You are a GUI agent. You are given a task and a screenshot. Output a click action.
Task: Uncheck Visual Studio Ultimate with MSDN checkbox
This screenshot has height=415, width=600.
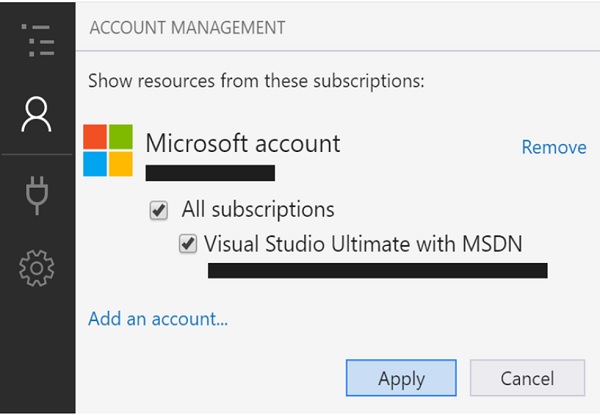[187, 243]
